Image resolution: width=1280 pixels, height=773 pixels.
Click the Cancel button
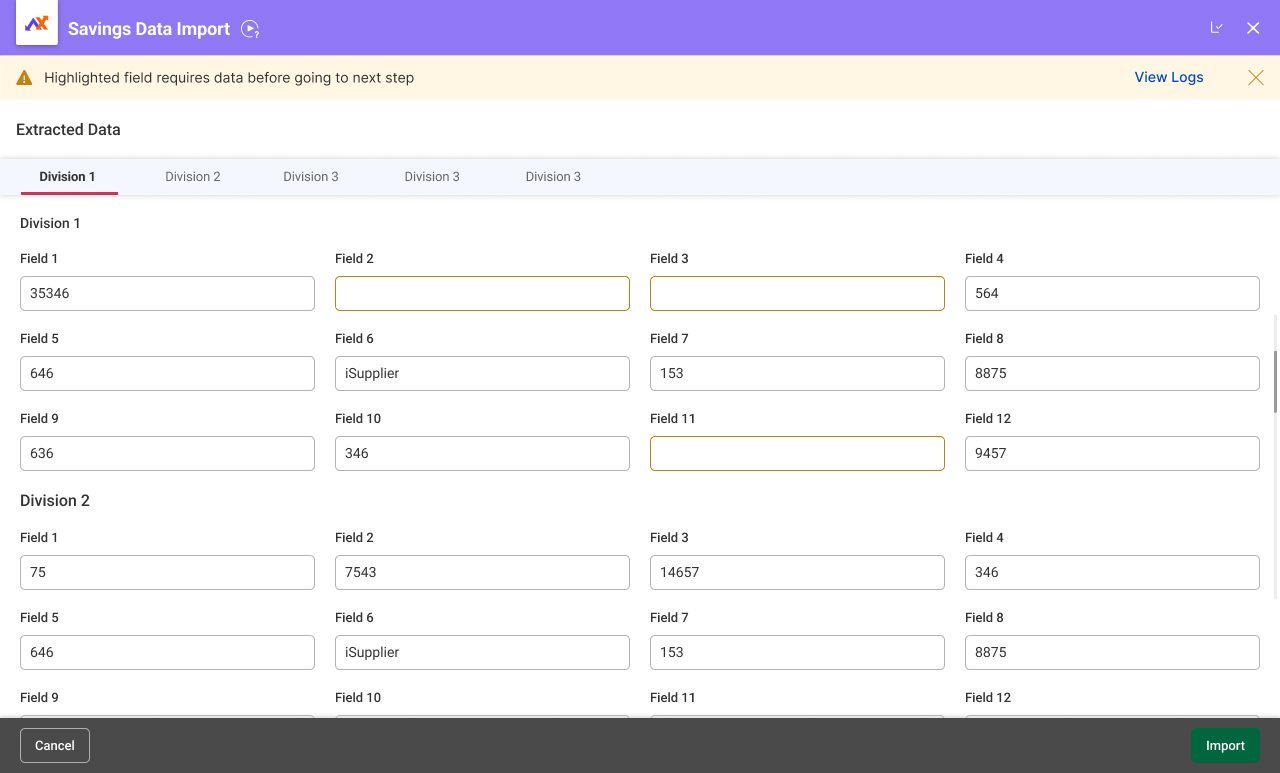pyautogui.click(x=55, y=745)
